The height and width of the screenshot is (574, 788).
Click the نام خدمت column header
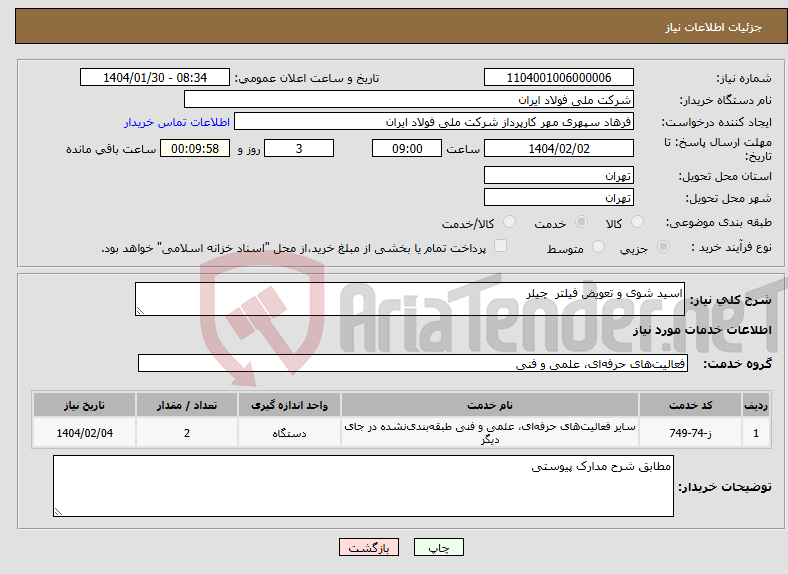[x=490, y=405]
